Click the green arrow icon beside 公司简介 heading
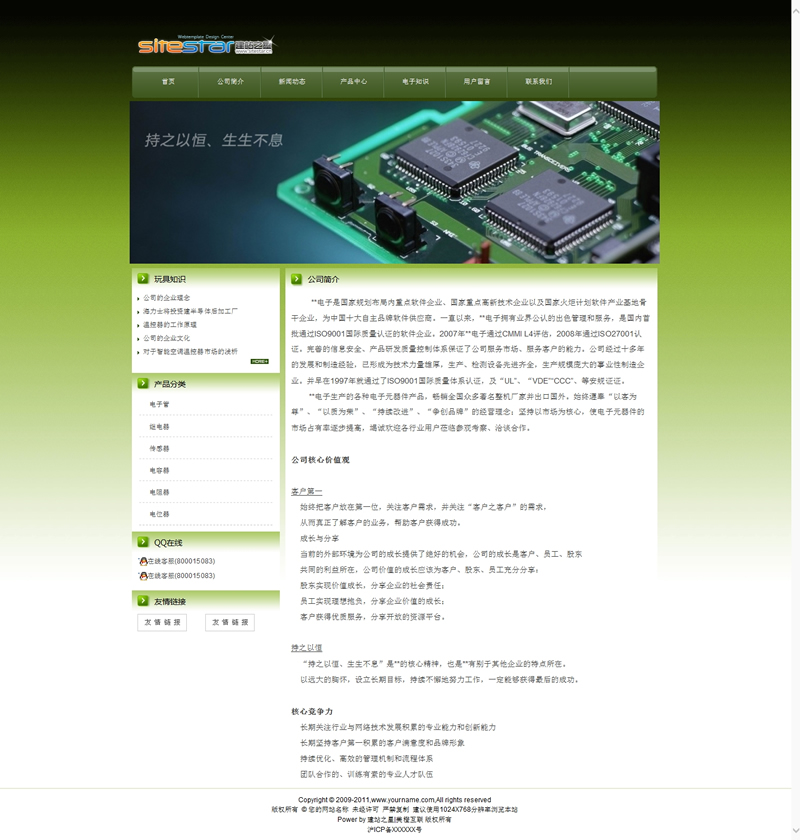This screenshot has height=840, width=800. click(297, 279)
